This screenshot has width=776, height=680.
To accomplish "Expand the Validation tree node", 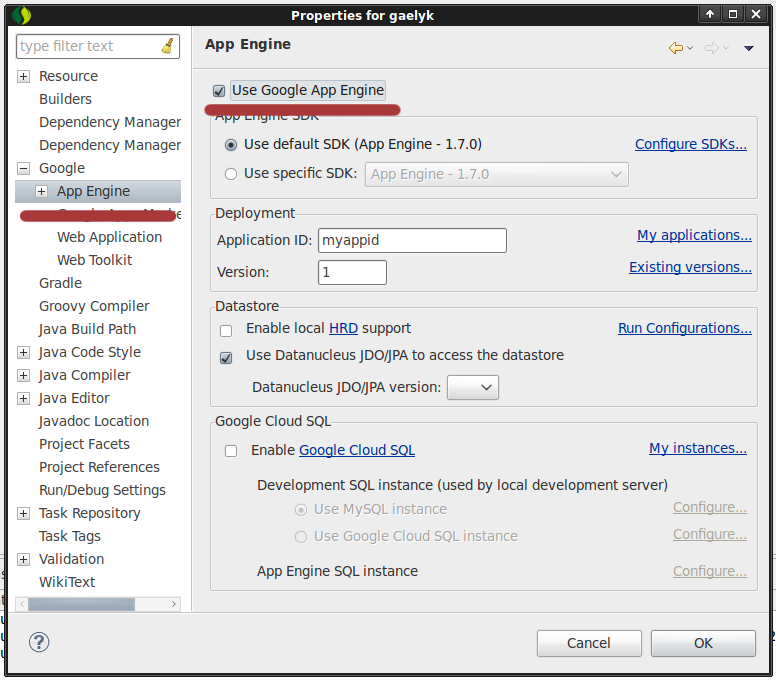I will [x=23, y=559].
